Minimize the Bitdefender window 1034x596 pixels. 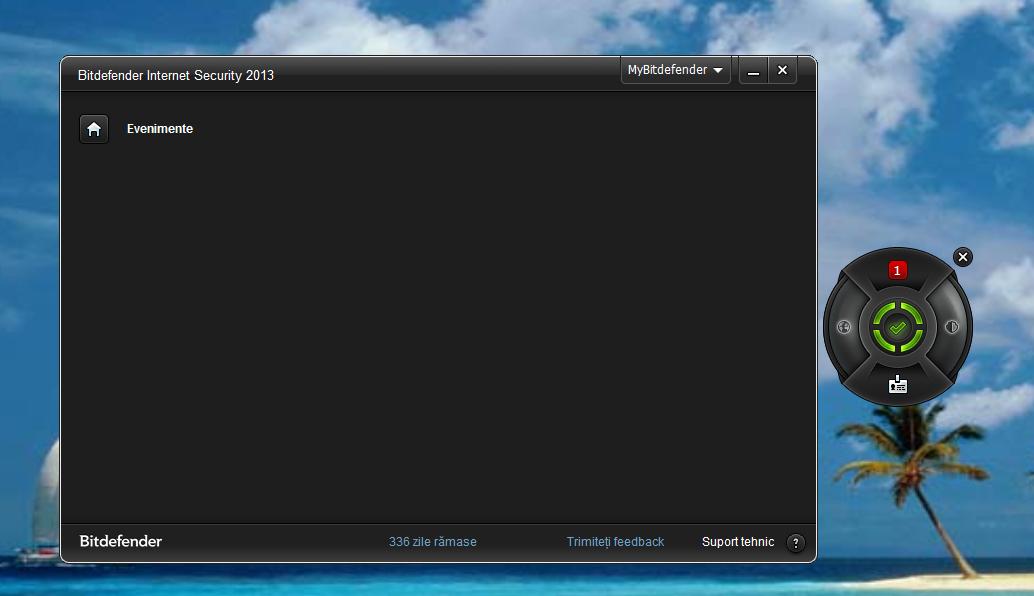753,71
